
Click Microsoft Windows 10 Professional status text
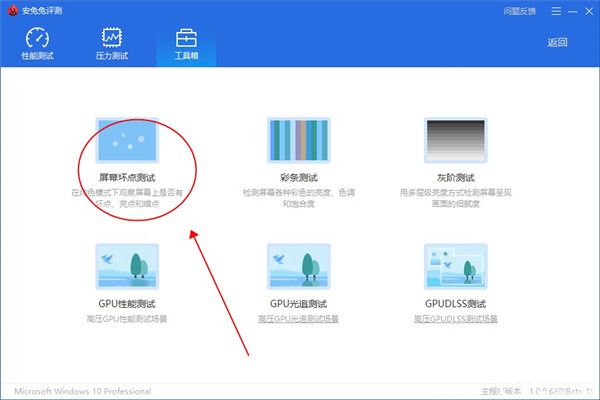click(83, 391)
